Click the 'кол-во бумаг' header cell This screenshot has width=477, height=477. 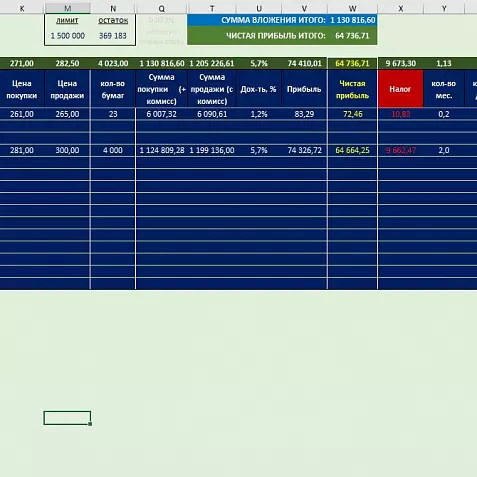[113, 89]
